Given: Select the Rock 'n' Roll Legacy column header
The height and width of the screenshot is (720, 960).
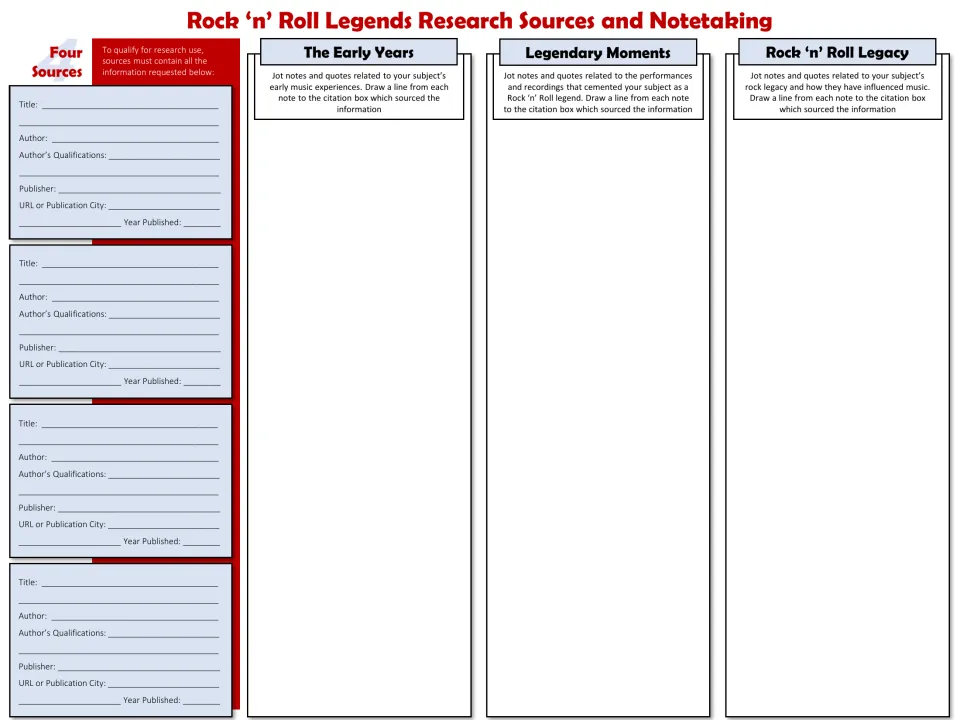Looking at the screenshot, I should [x=837, y=52].
